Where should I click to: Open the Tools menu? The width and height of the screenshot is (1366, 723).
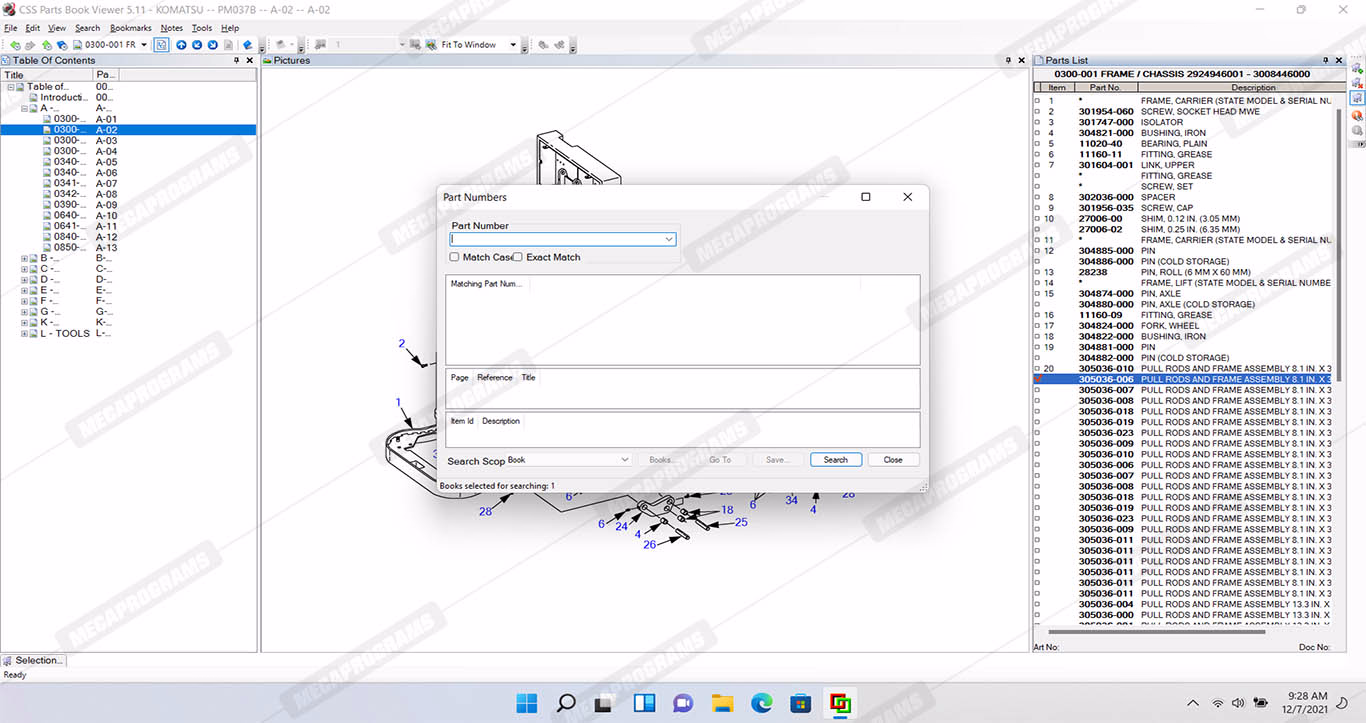pyautogui.click(x=201, y=28)
